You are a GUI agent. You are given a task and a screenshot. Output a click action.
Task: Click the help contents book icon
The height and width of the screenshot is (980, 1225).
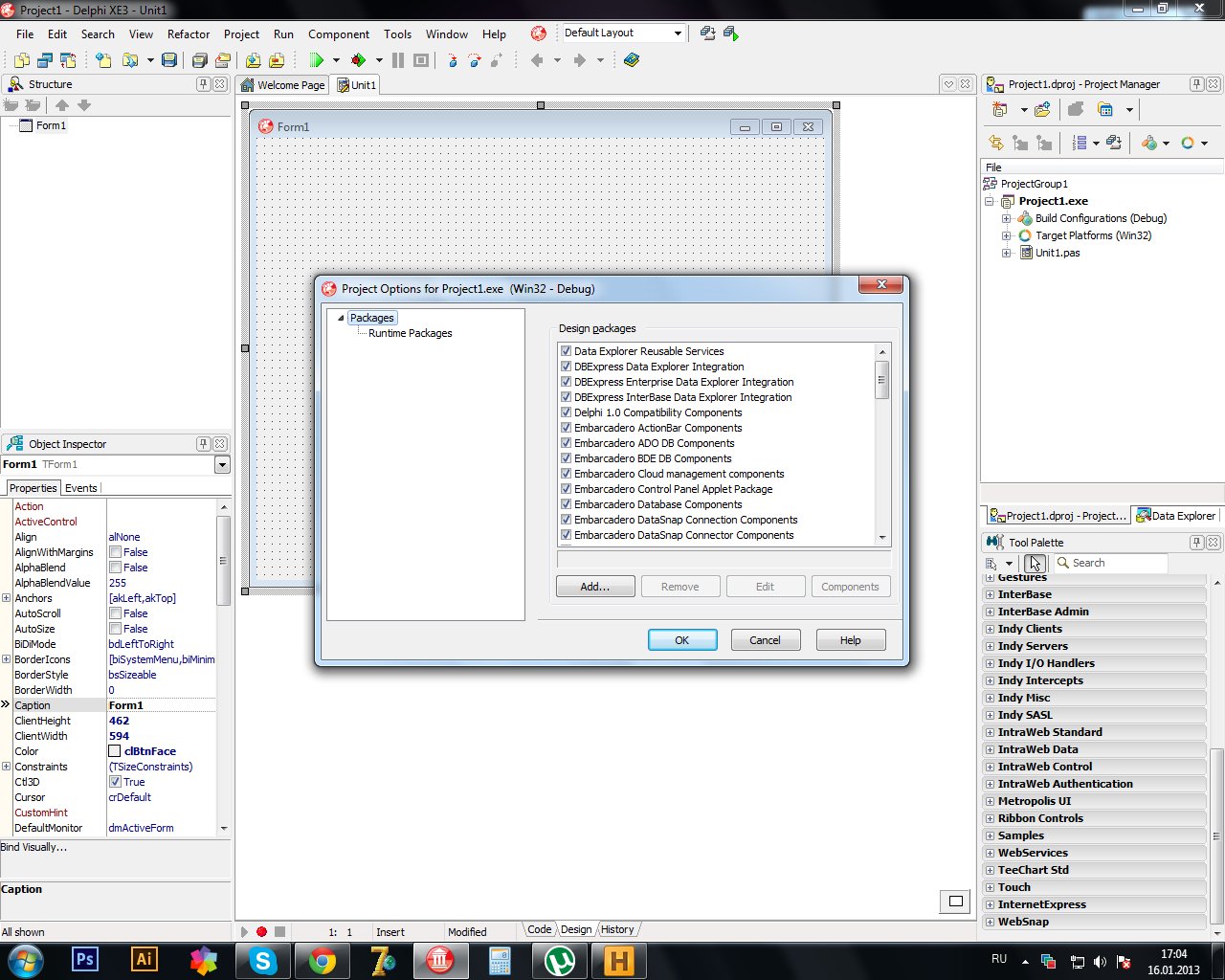(631, 60)
